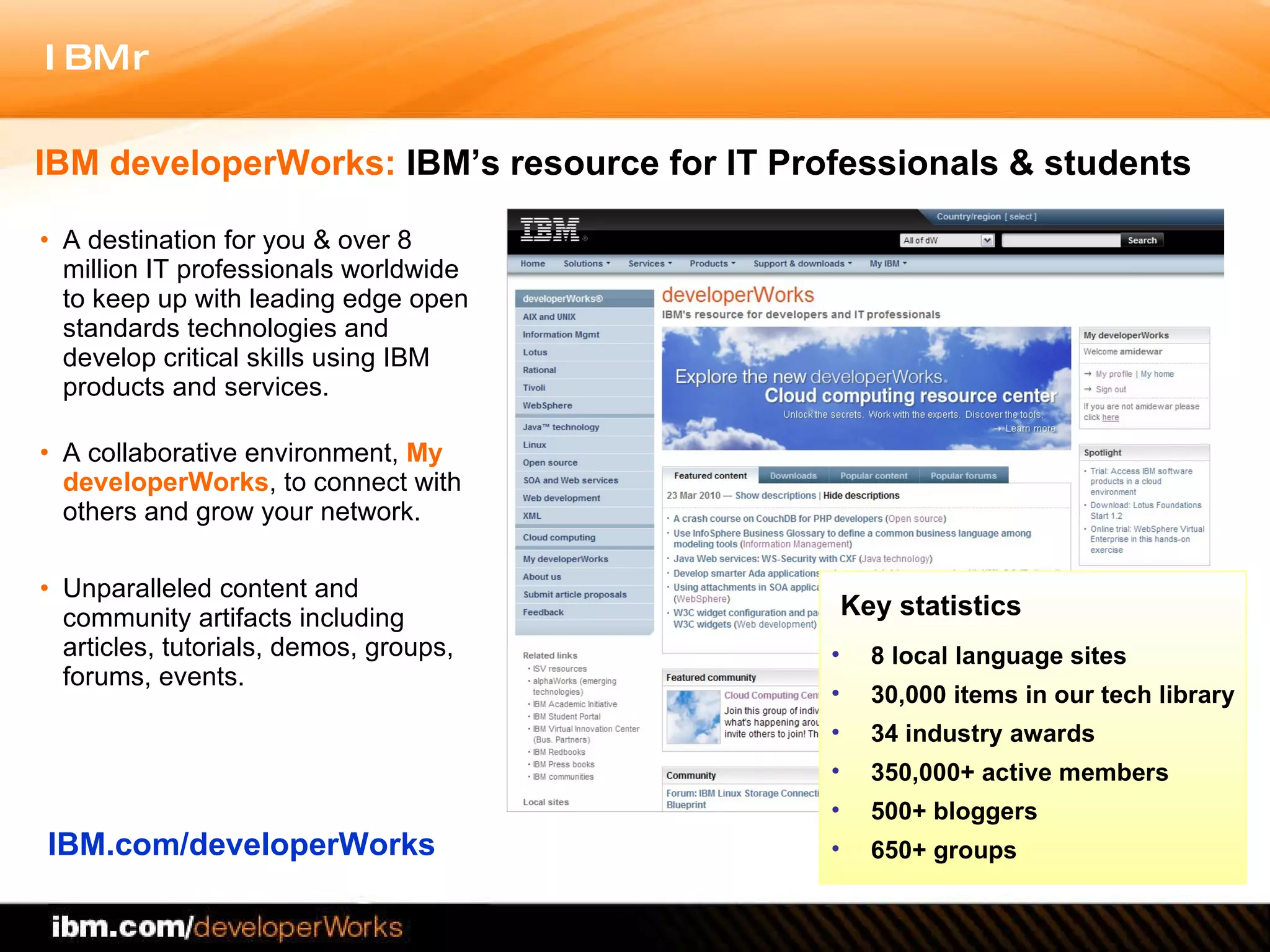Click the IBM Redbooks related link

tap(558, 752)
